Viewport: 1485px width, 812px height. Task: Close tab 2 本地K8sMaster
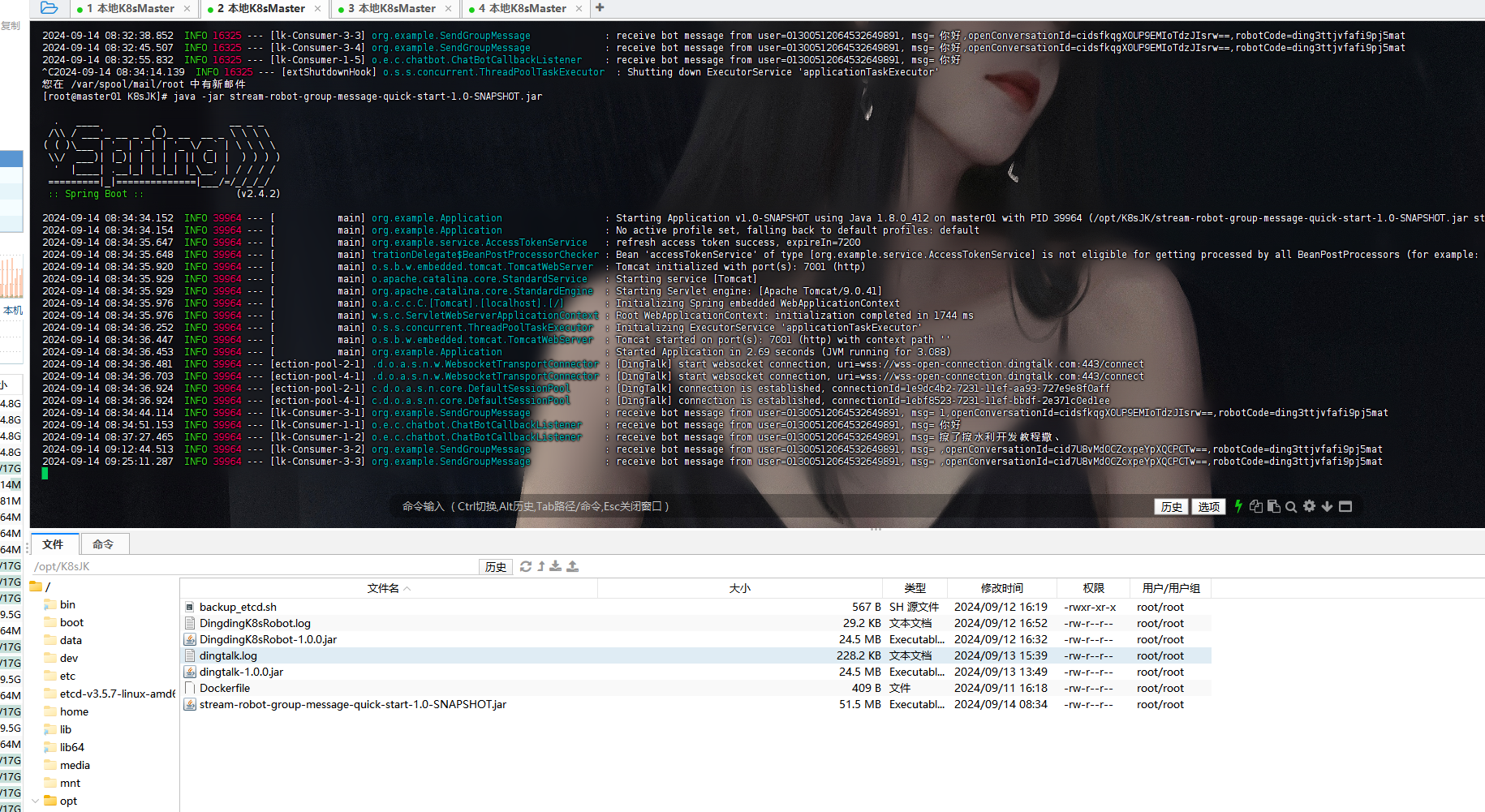318,8
